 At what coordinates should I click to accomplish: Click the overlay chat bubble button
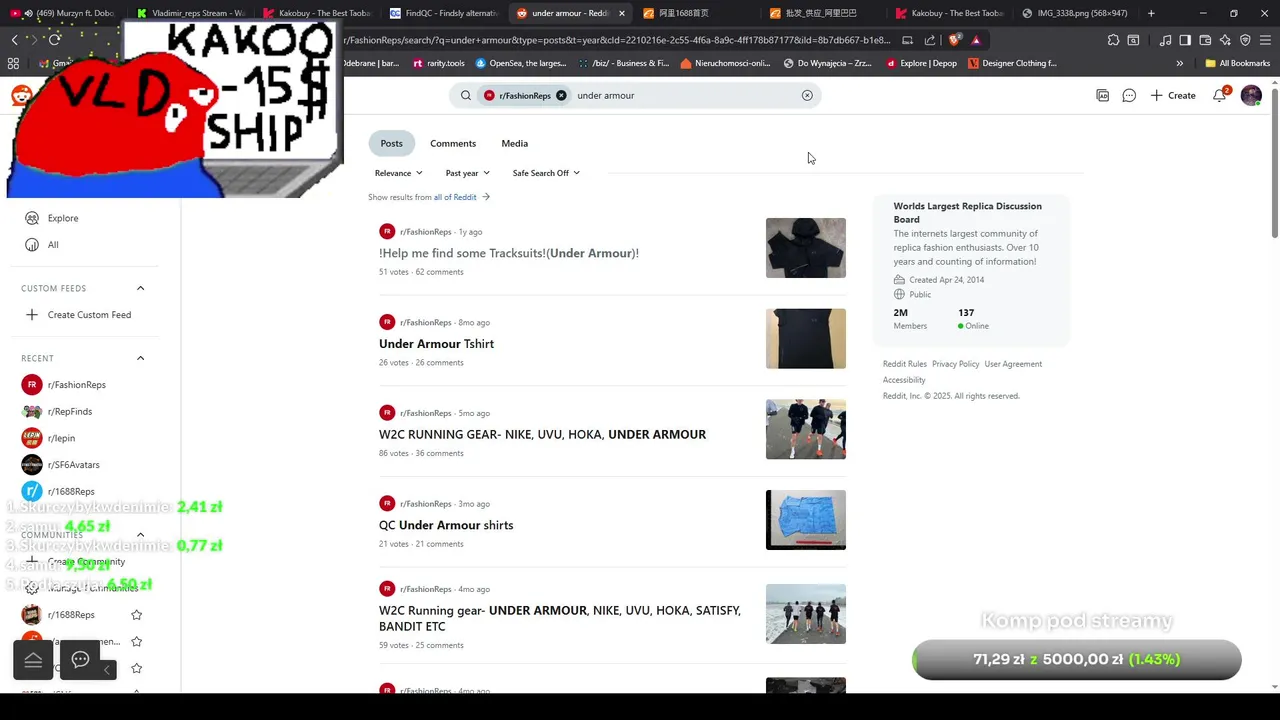click(81, 659)
